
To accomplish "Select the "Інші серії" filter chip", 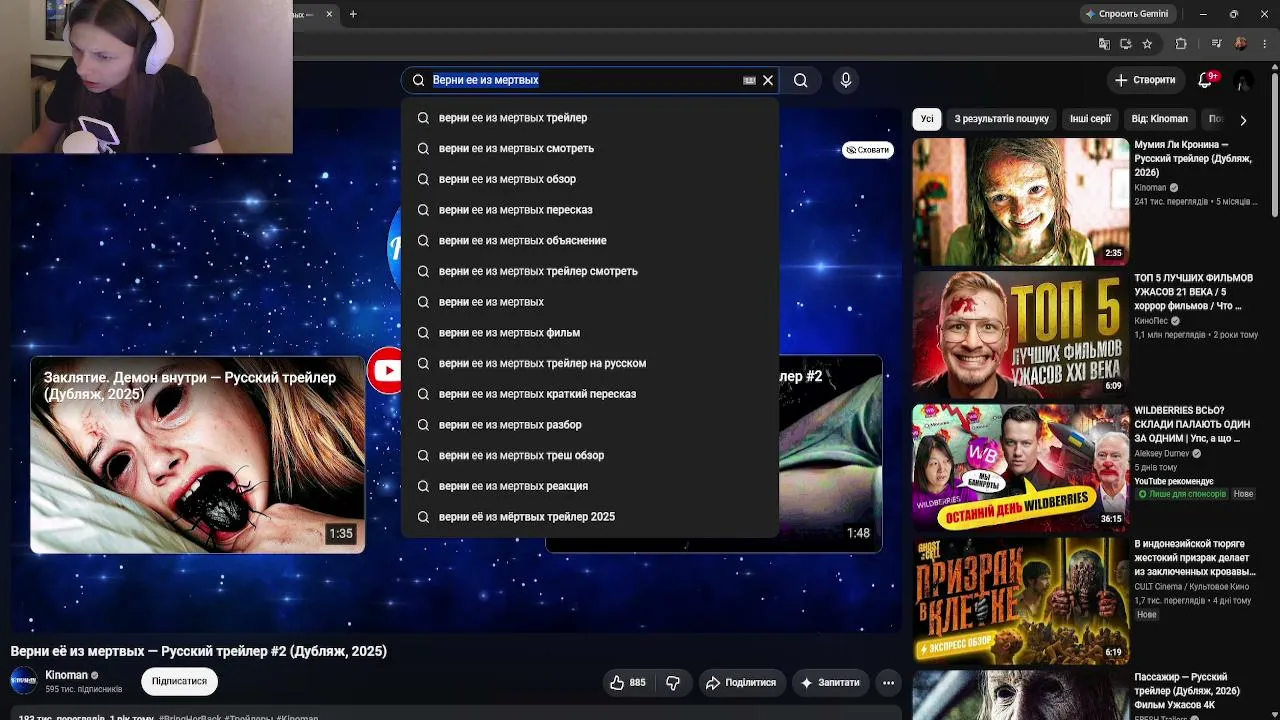I will 1090,119.
